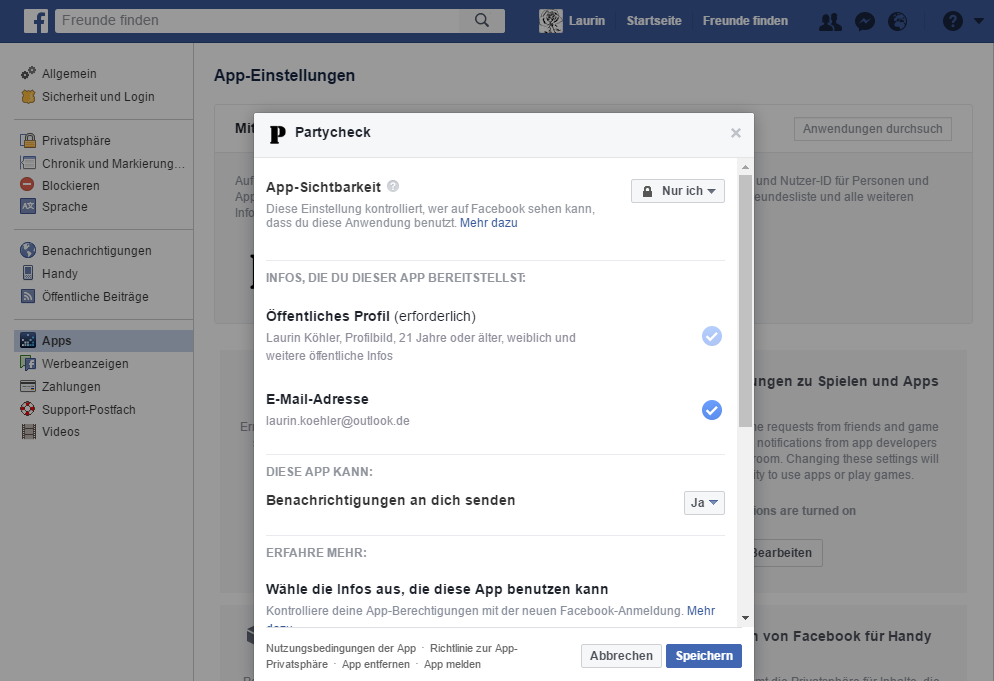Select the Werbeanzeigen section
The width and height of the screenshot is (994, 681).
tap(85, 363)
